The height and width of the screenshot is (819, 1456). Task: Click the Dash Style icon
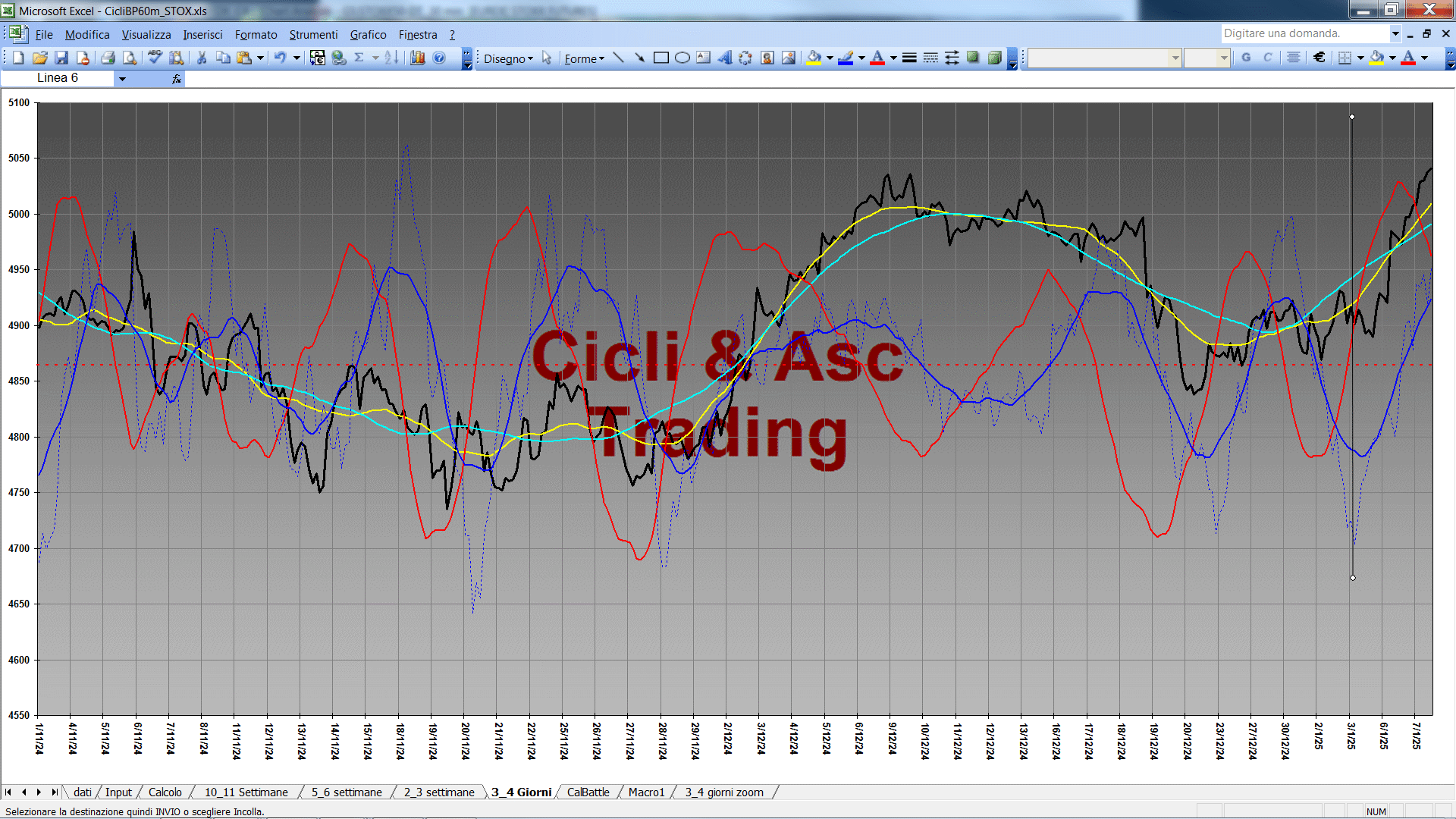[x=930, y=58]
